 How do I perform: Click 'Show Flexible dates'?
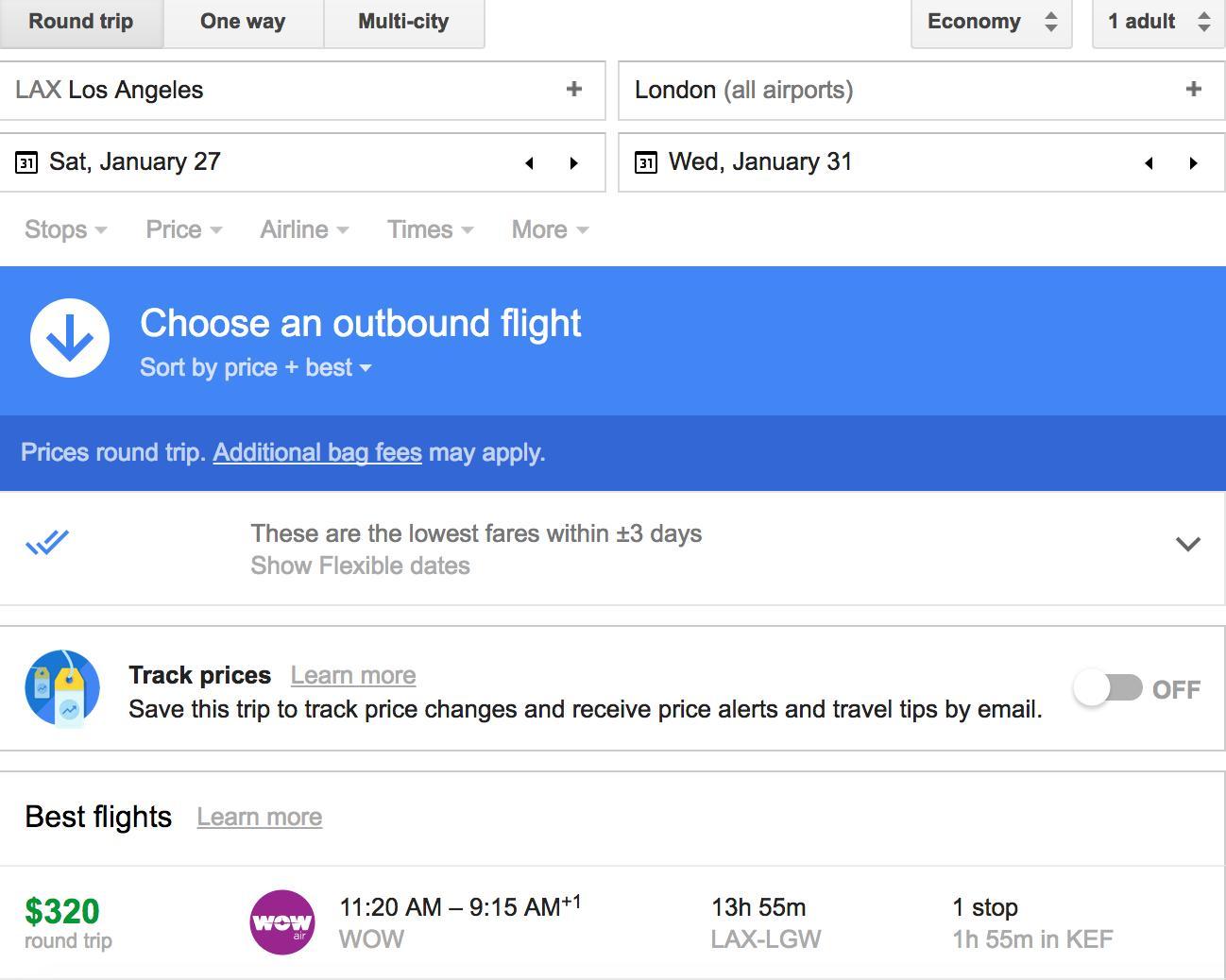(x=360, y=566)
